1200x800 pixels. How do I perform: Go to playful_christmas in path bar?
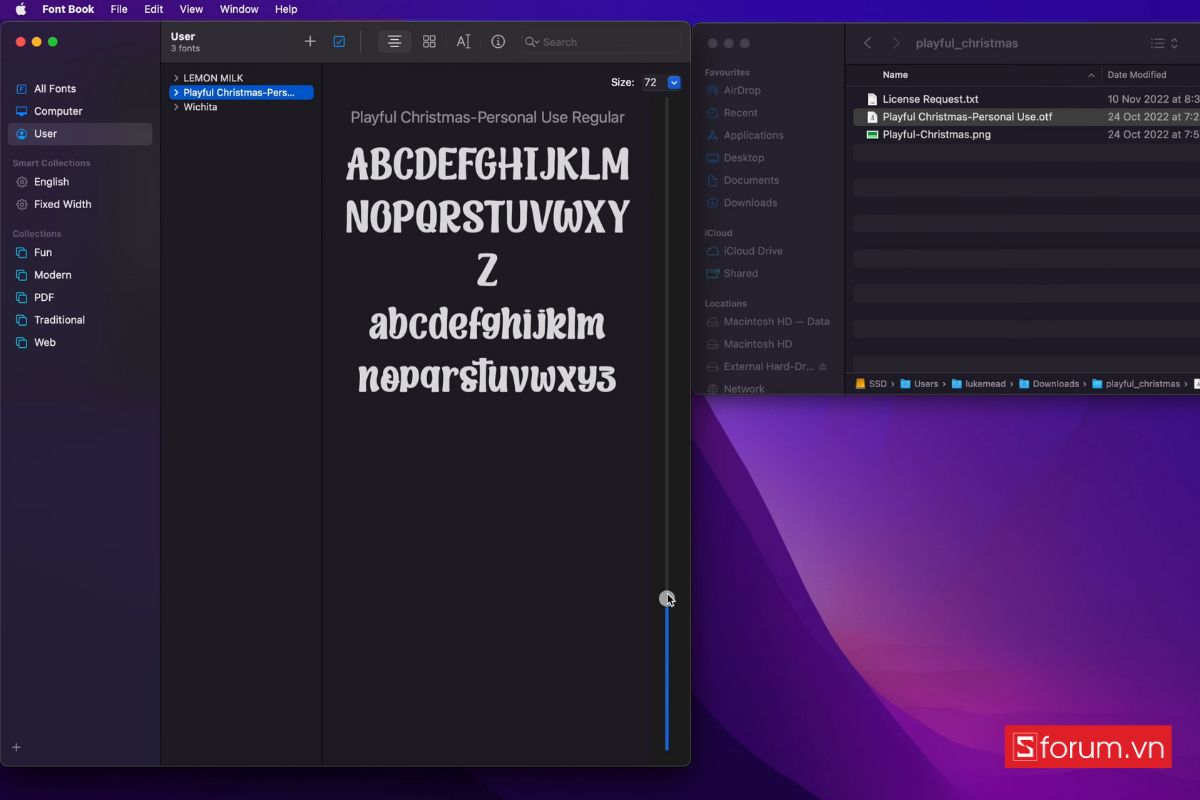click(1136, 384)
